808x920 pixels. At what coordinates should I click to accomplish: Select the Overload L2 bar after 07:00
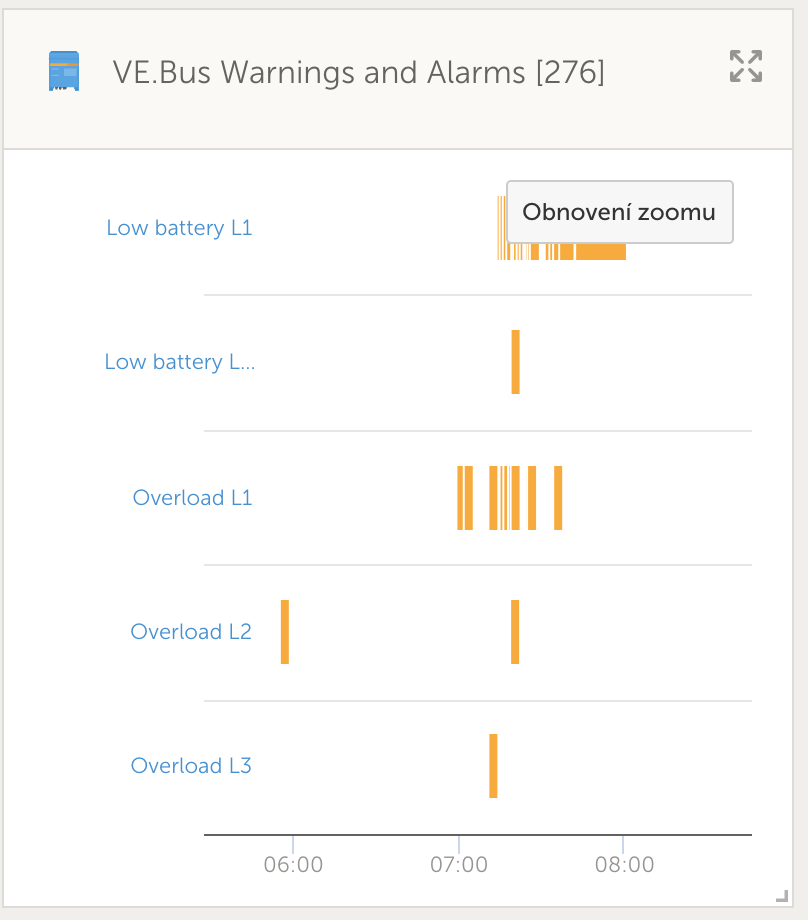[515, 632]
